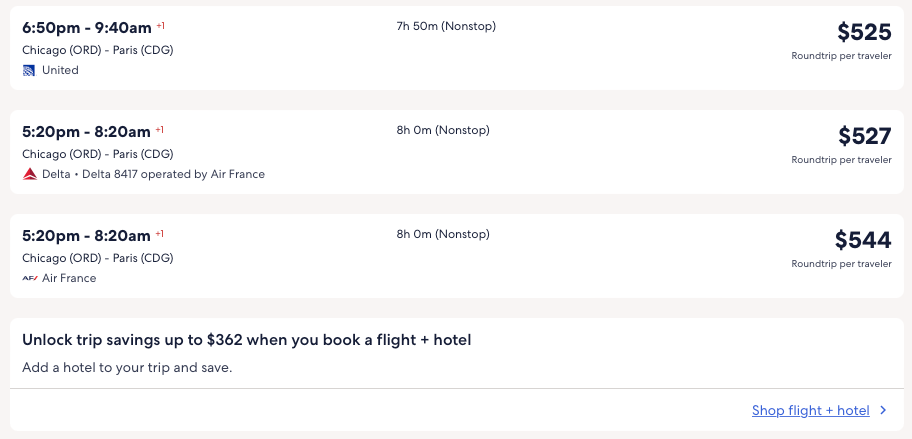The width and height of the screenshot is (912, 439).
Task: Select the $544 Air France flight price
Action: [863, 240]
